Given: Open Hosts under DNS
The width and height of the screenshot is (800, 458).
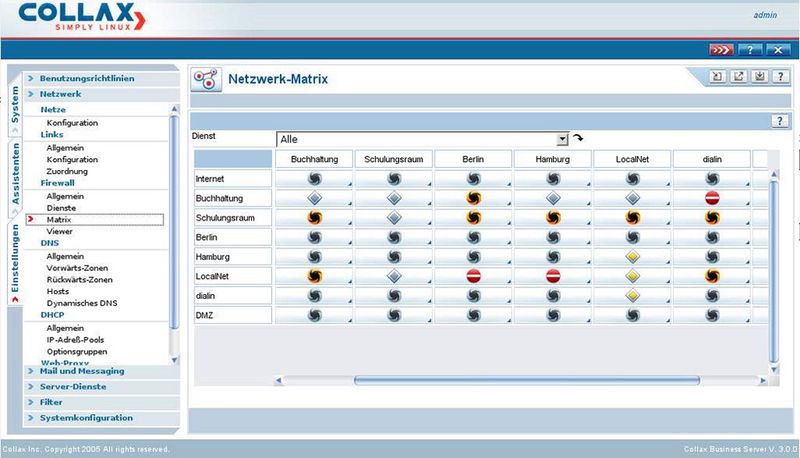Looking at the screenshot, I should coord(57,291).
